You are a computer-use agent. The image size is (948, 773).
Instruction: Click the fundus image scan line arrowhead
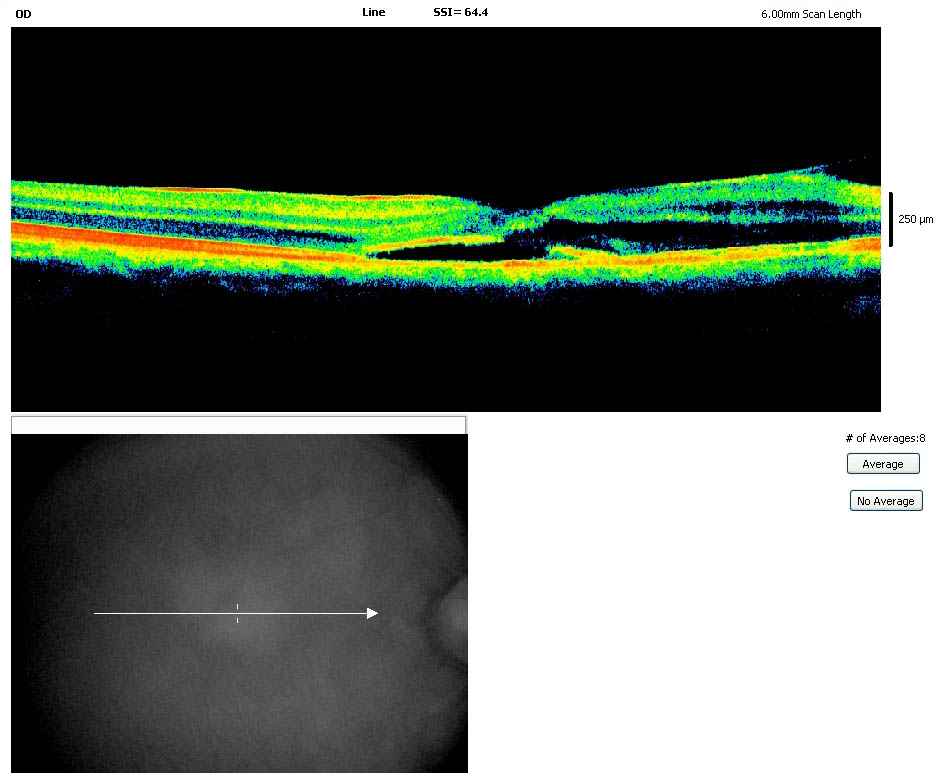[x=372, y=613]
